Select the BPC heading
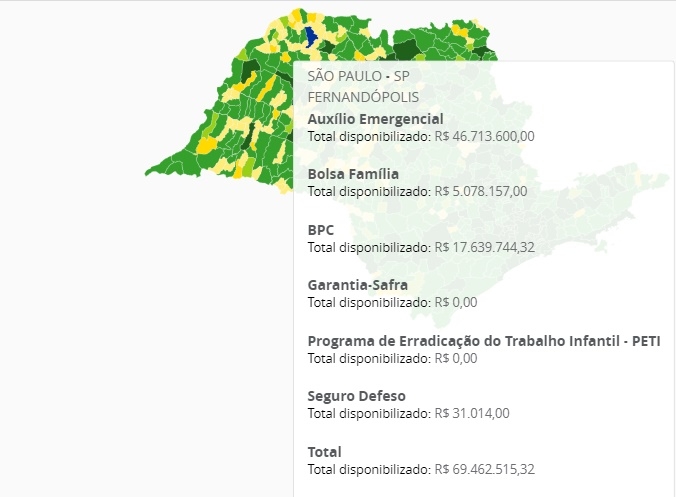676x497 pixels. pyautogui.click(x=321, y=229)
